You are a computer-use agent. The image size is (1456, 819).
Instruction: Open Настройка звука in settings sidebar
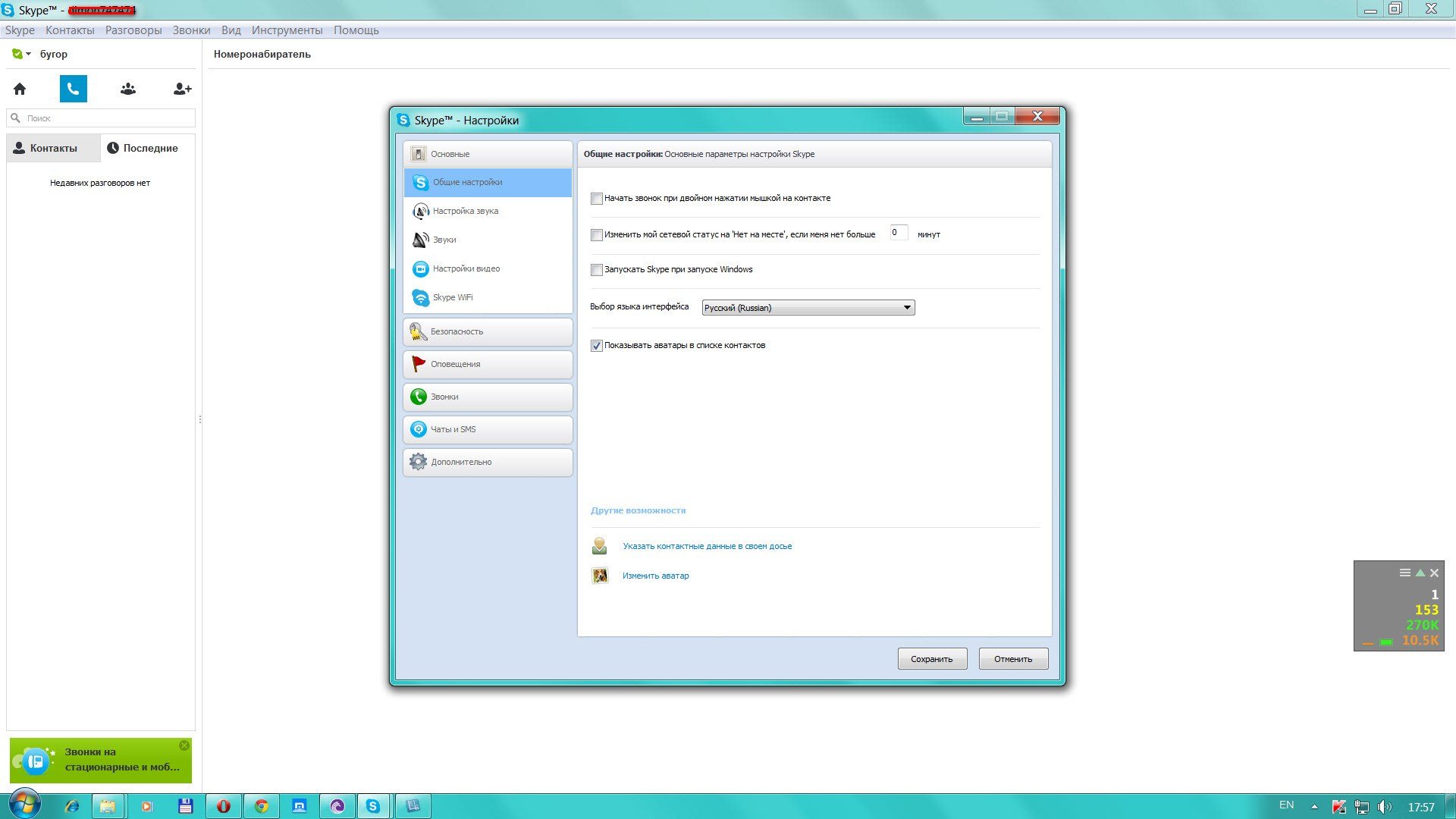[488, 211]
